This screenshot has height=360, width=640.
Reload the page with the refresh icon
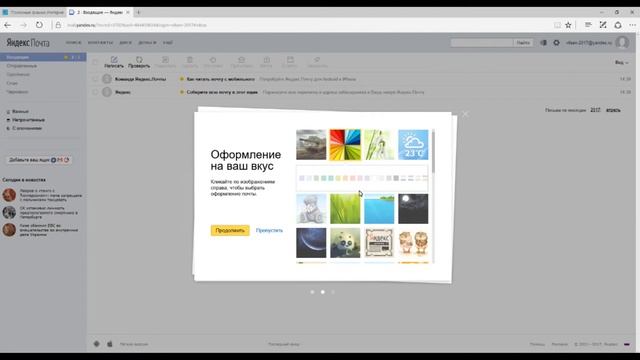pyautogui.click(x=39, y=25)
